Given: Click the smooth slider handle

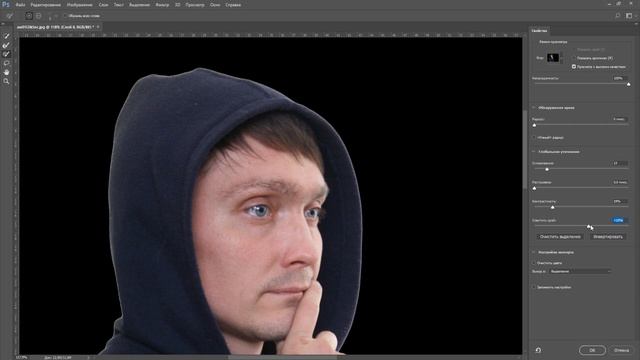Looking at the screenshot, I should point(547,169).
